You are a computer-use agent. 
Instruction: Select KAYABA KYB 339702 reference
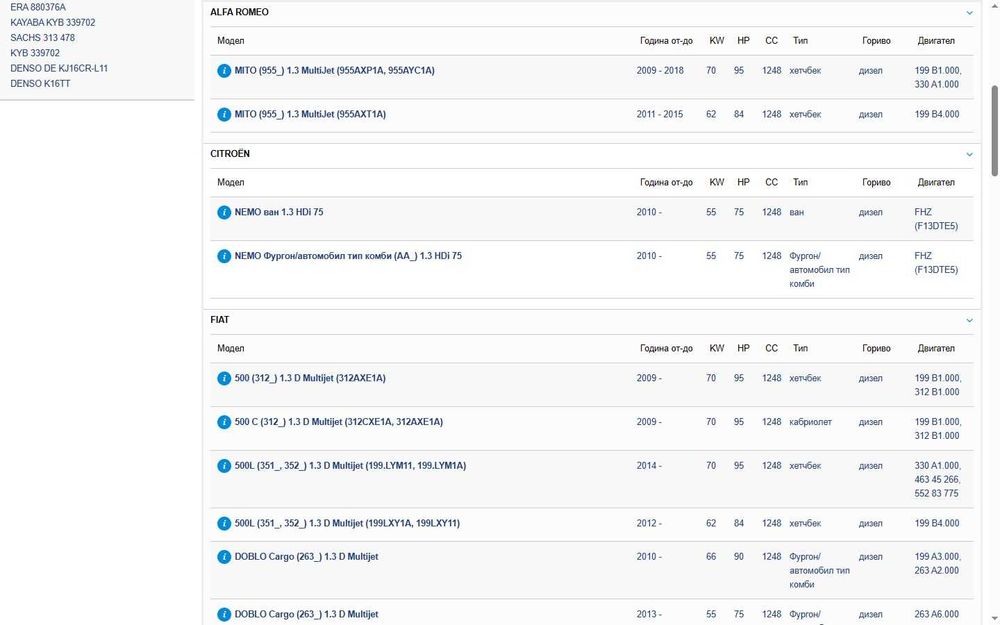tap(53, 22)
